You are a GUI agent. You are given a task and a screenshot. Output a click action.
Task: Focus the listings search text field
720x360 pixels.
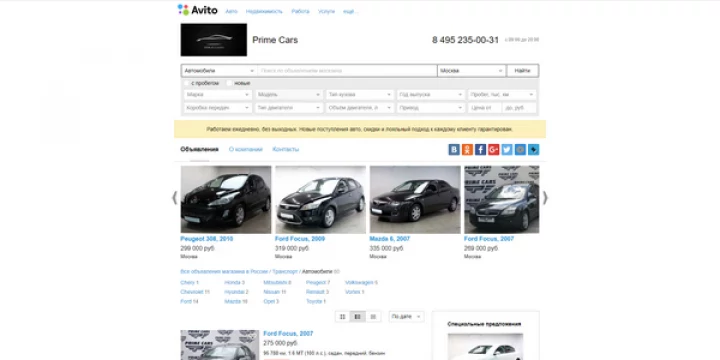[x=347, y=71]
